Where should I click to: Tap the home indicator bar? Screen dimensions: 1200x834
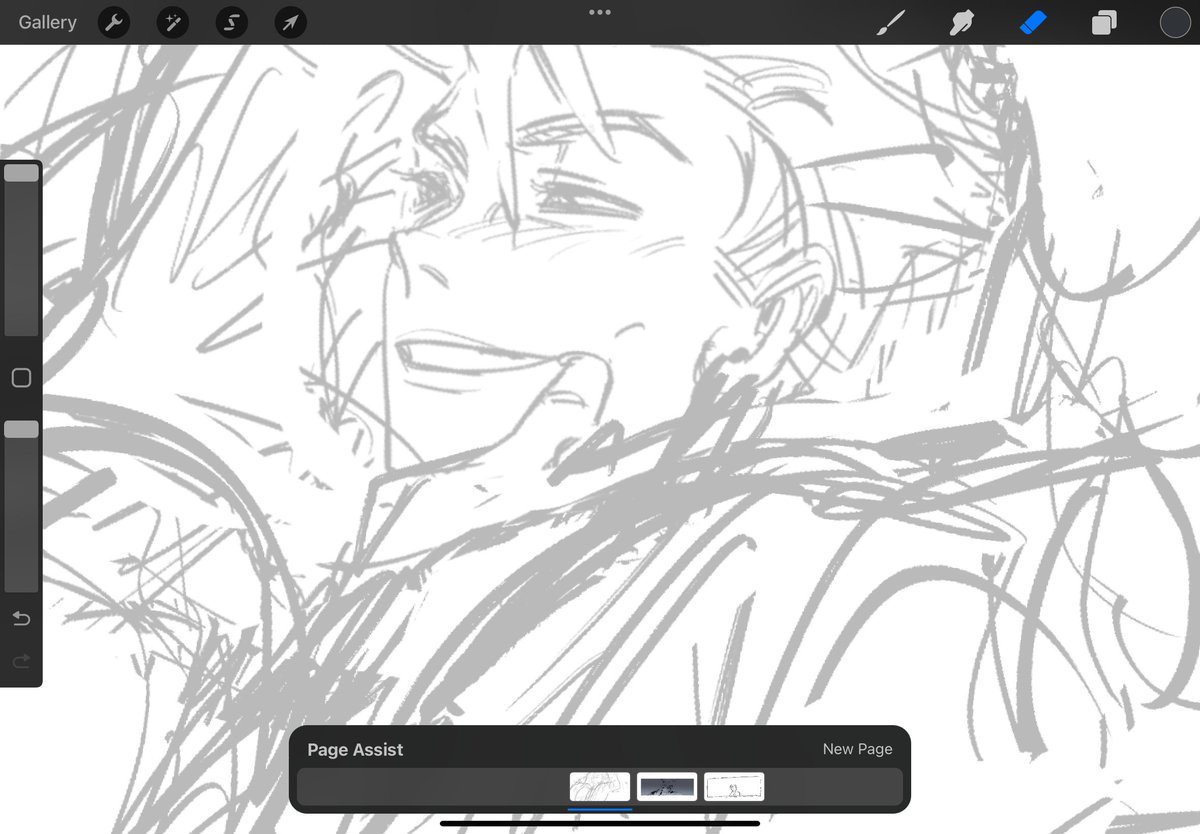coord(600,824)
